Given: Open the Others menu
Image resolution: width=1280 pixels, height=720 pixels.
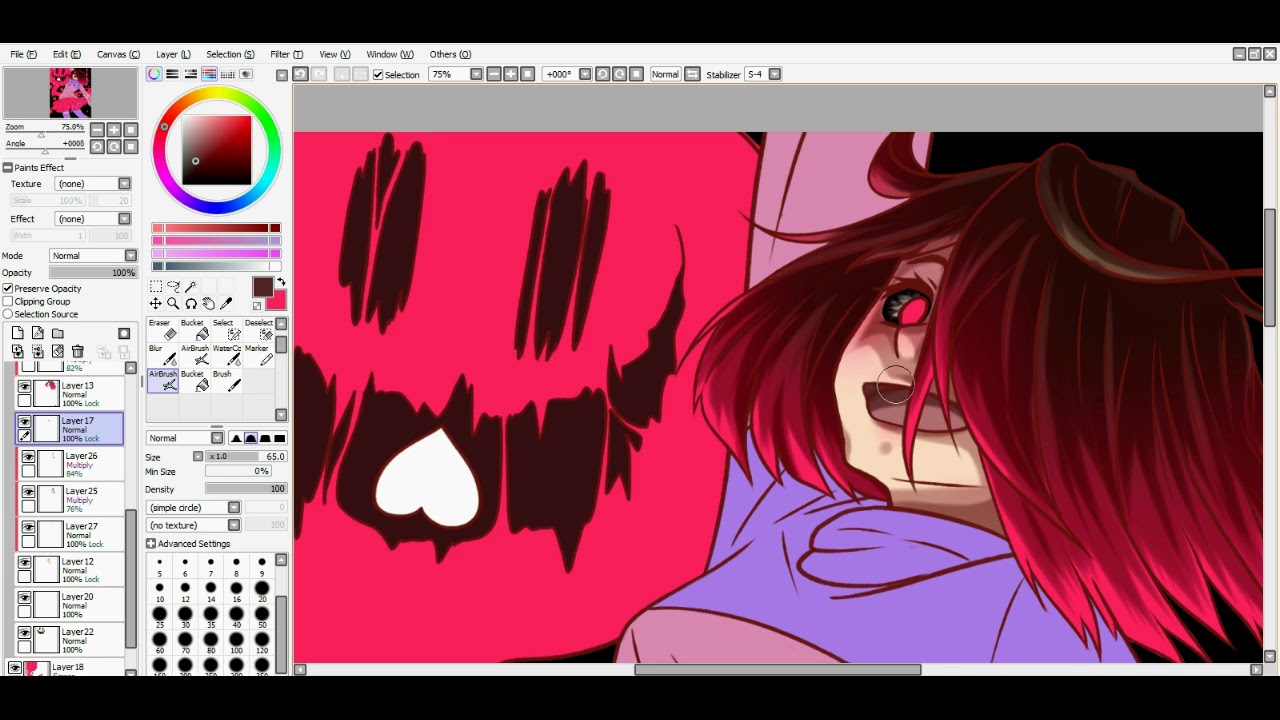Looking at the screenshot, I should (450, 54).
